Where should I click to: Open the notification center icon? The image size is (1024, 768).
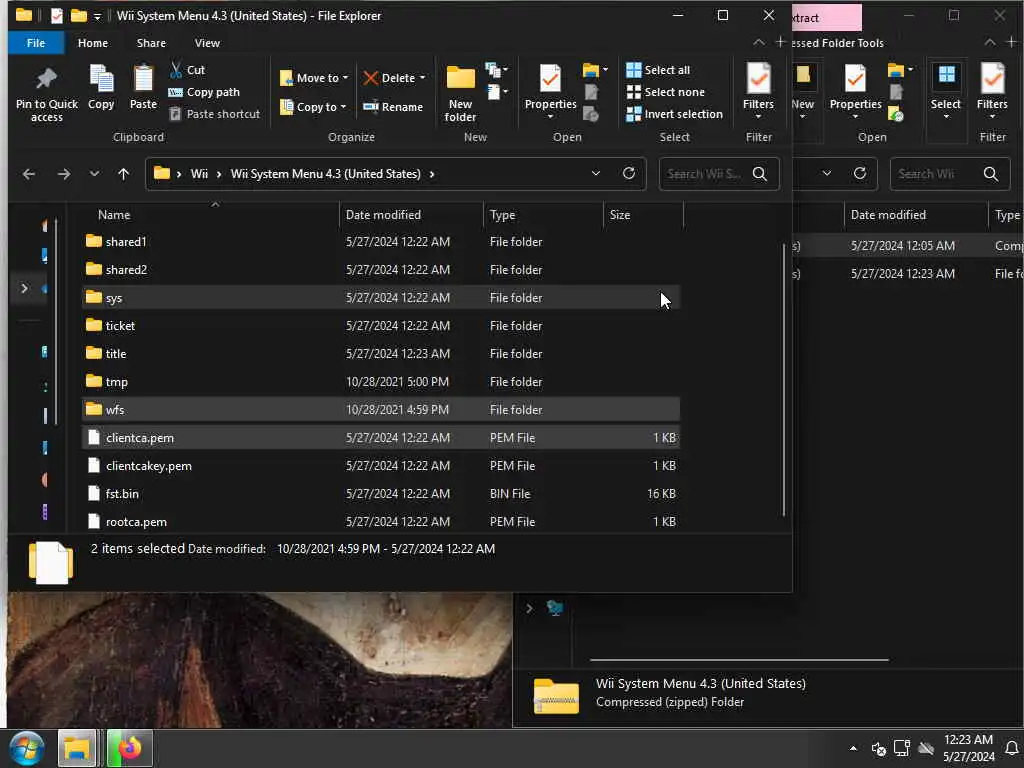[x=1012, y=748]
